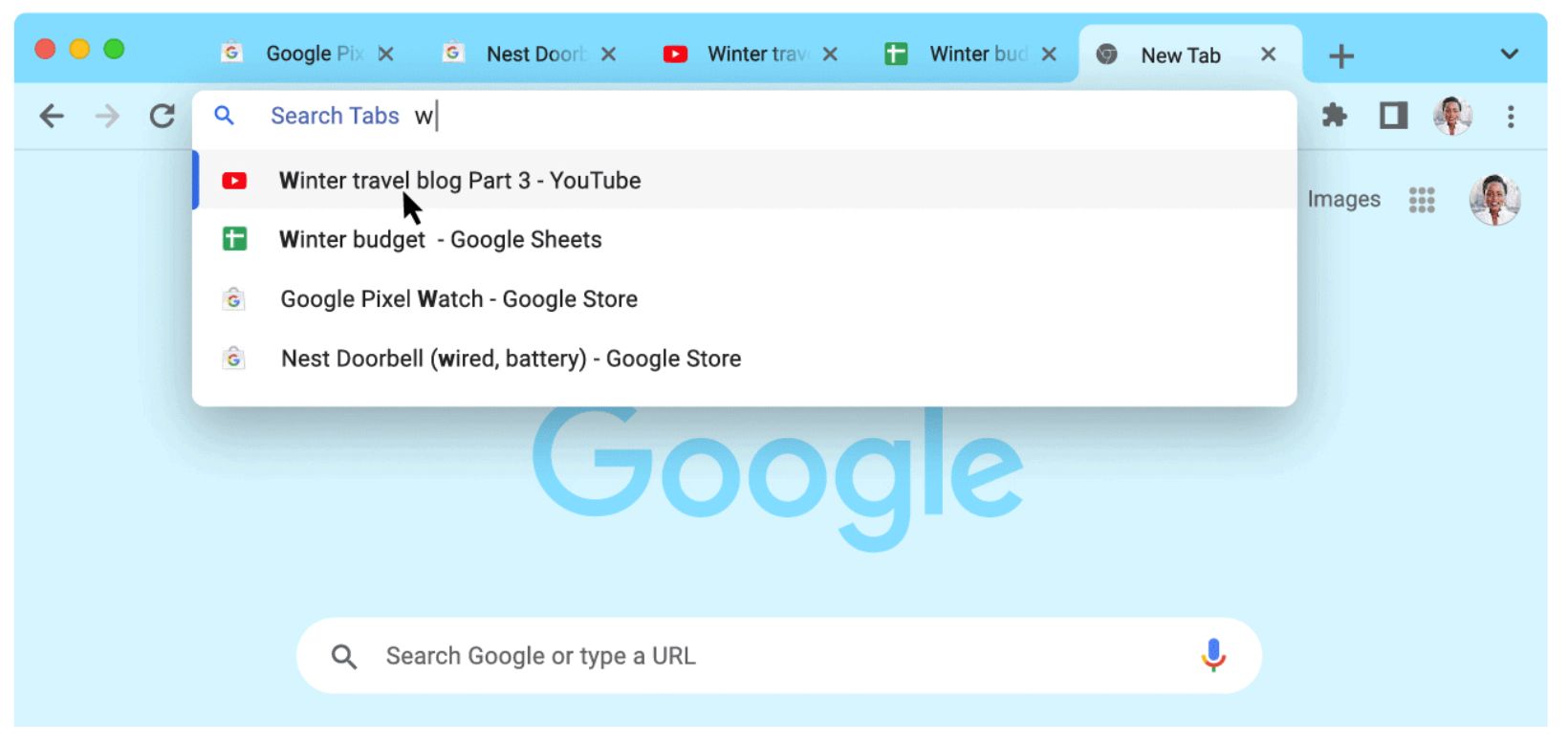Viewport: 1568px width, 742px height.
Task: Close the Winter travel tab
Action: pyautogui.click(x=830, y=55)
